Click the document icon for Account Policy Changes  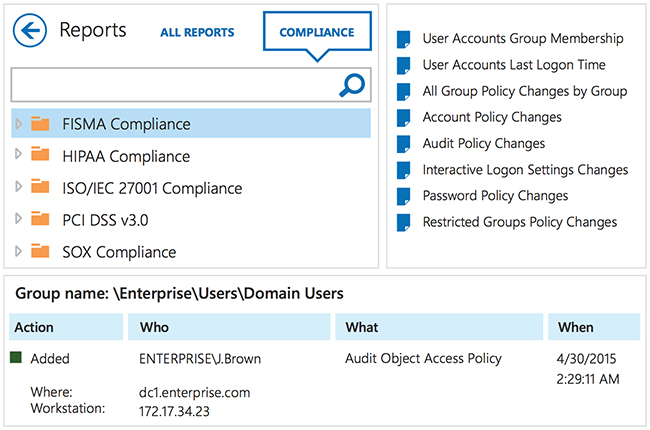click(x=403, y=118)
